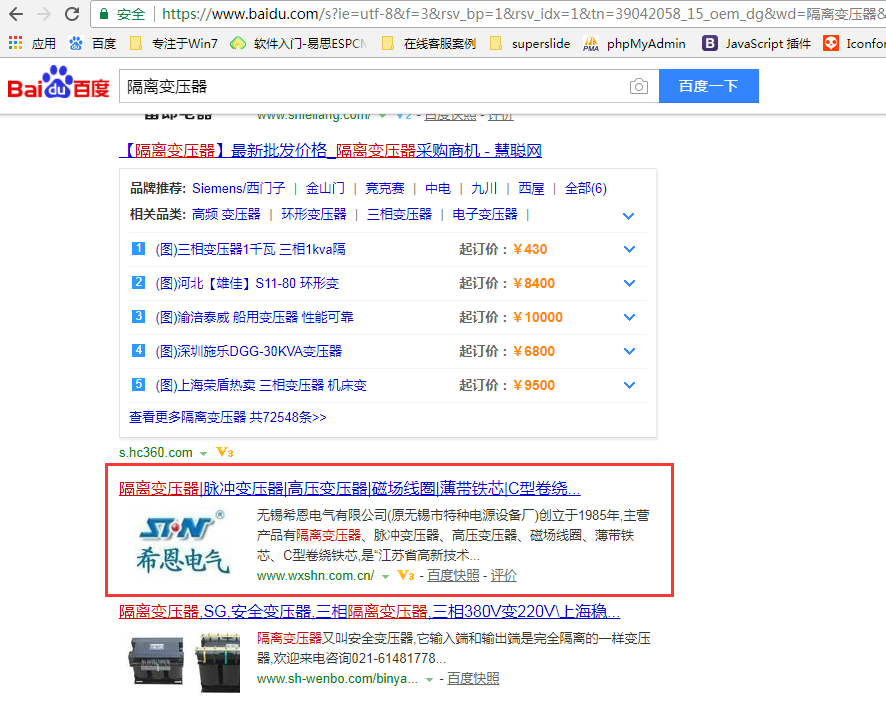Click the number 3 badge in product list
Viewport: 886px width, 724px height.
(x=138, y=316)
